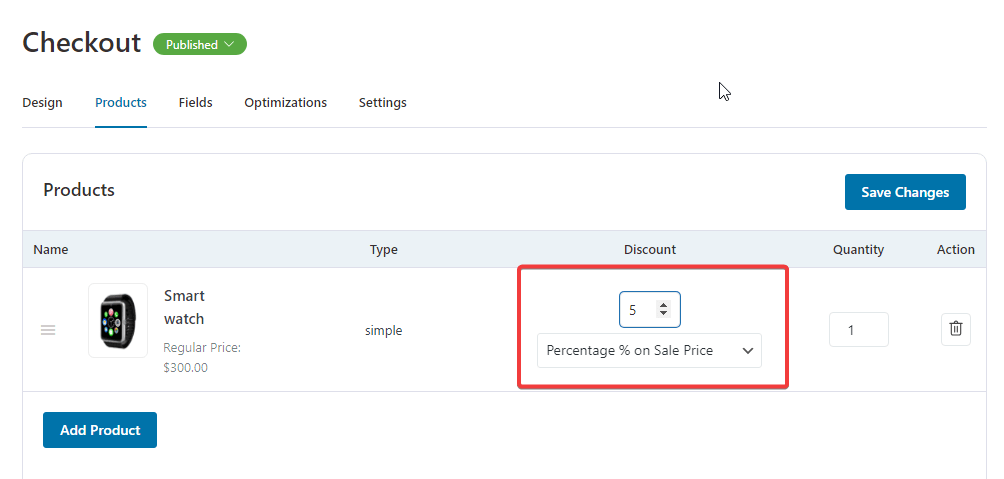The width and height of the screenshot is (1004, 479).
Task: Increase discount with the up stepper arrow
Action: click(x=663, y=305)
